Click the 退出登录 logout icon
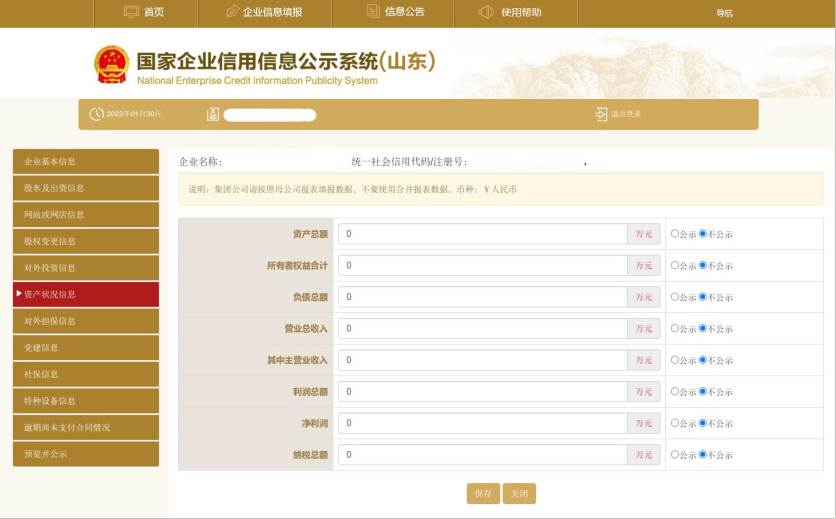The image size is (836, 519). click(x=601, y=114)
